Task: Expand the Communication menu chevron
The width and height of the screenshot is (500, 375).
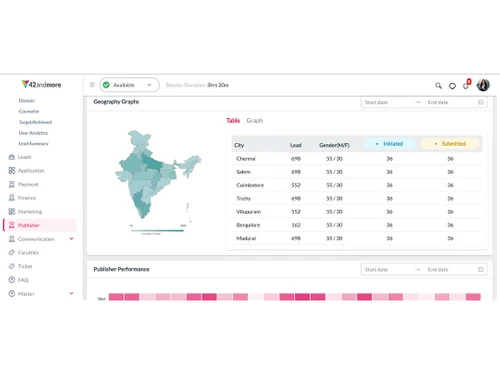Action: (x=71, y=239)
